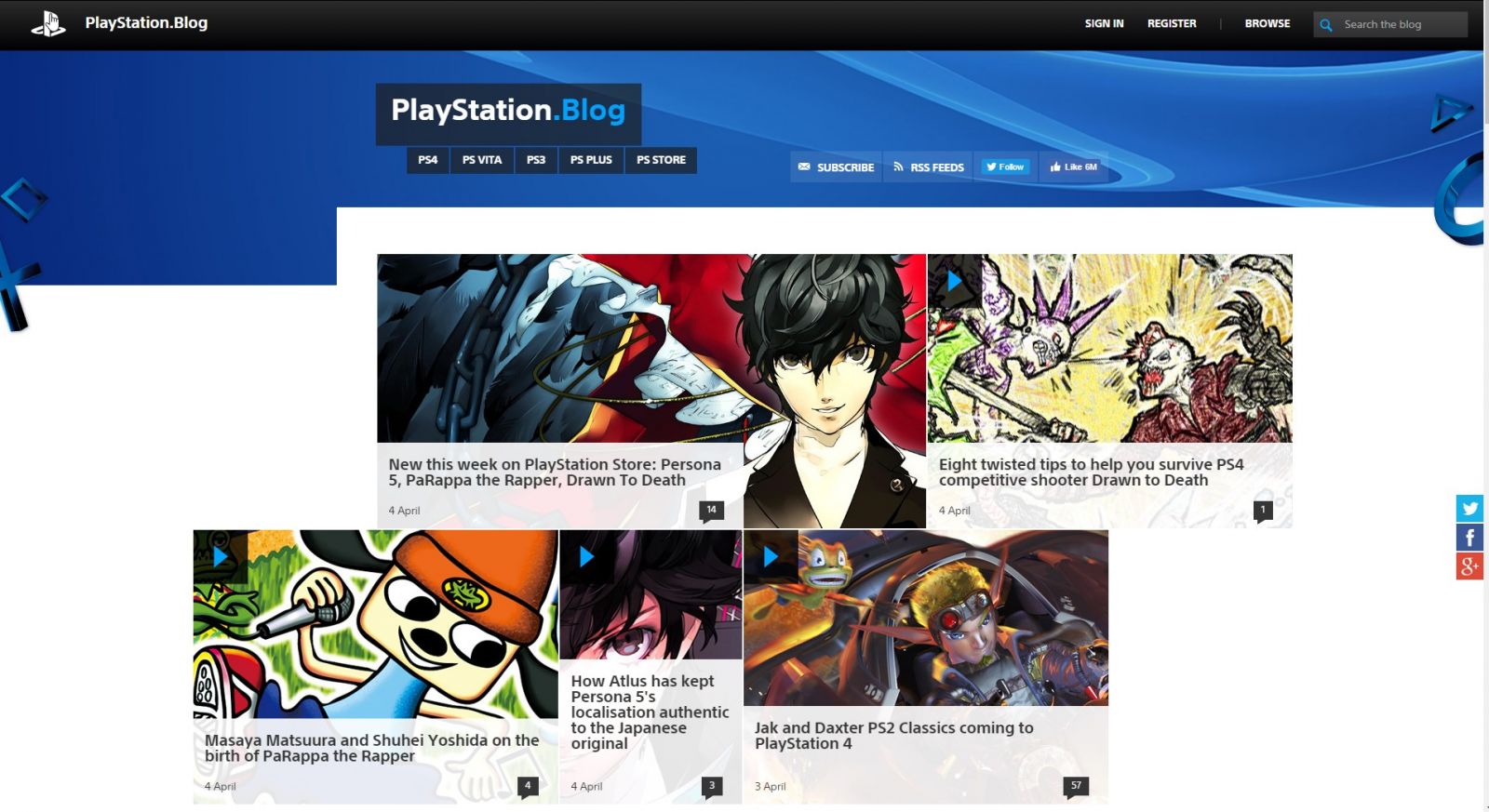The height and width of the screenshot is (812, 1489).
Task: Click the Facebook Like 6M button
Action: coord(1074,166)
